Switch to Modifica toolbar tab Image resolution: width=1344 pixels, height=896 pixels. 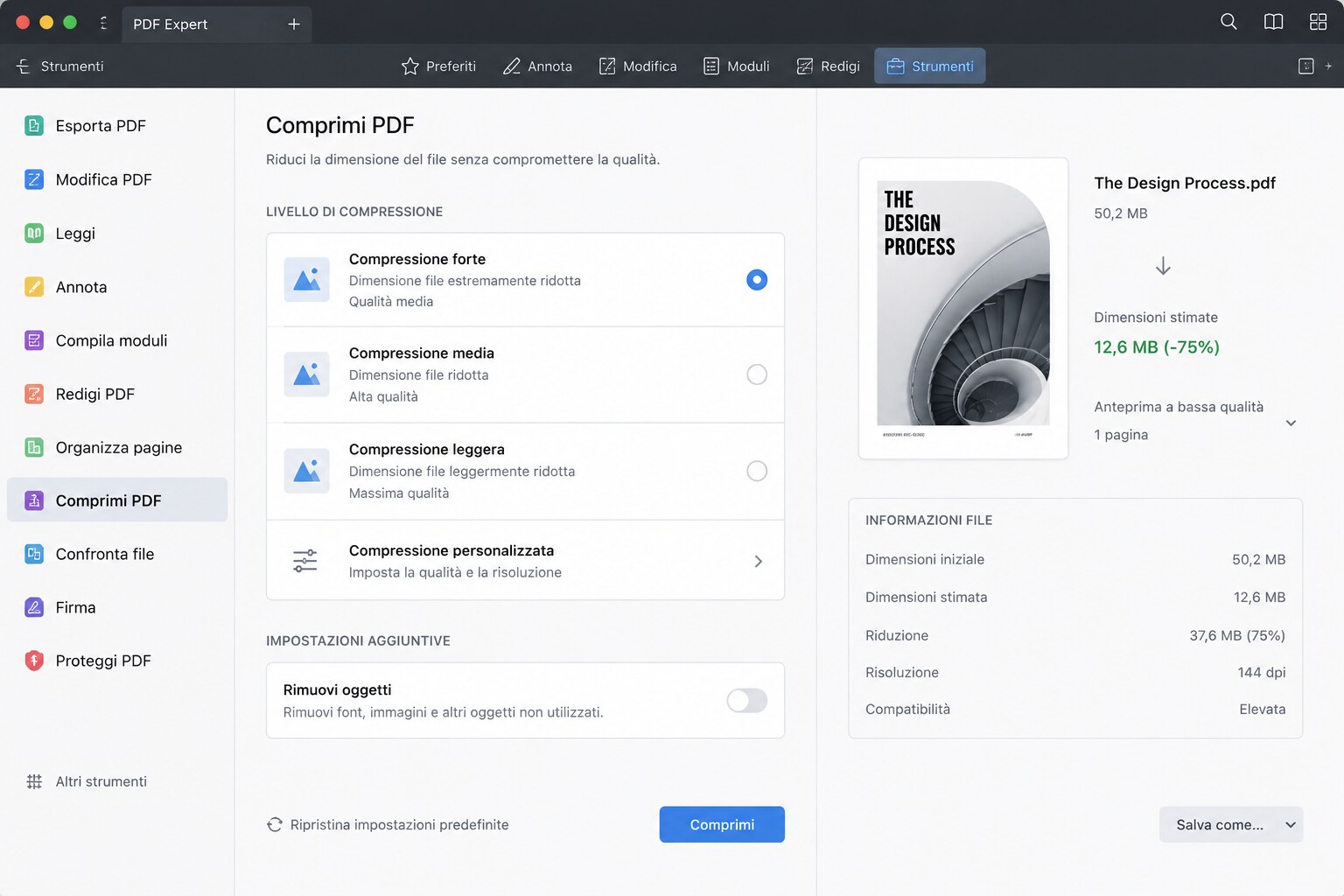tap(638, 66)
